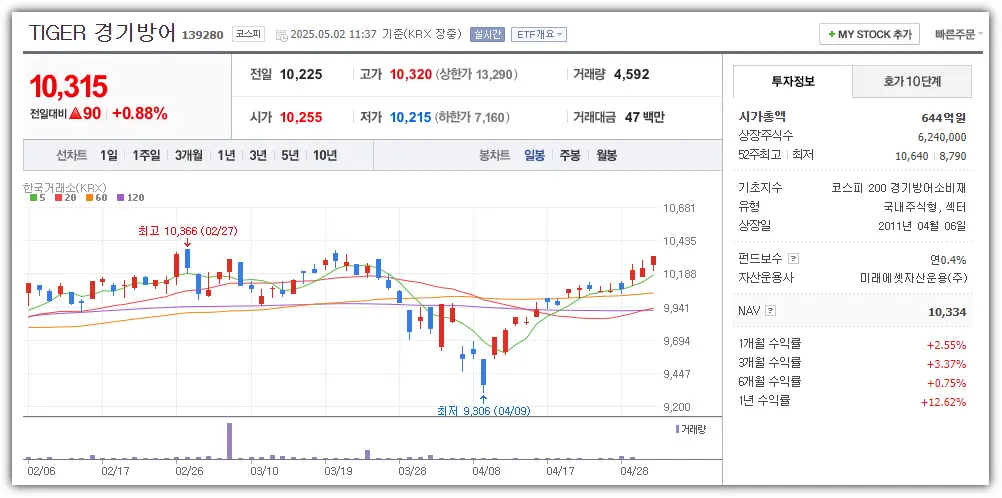Open the ETF개요 dropdown
This screenshot has width=1002, height=498.
pos(539,34)
